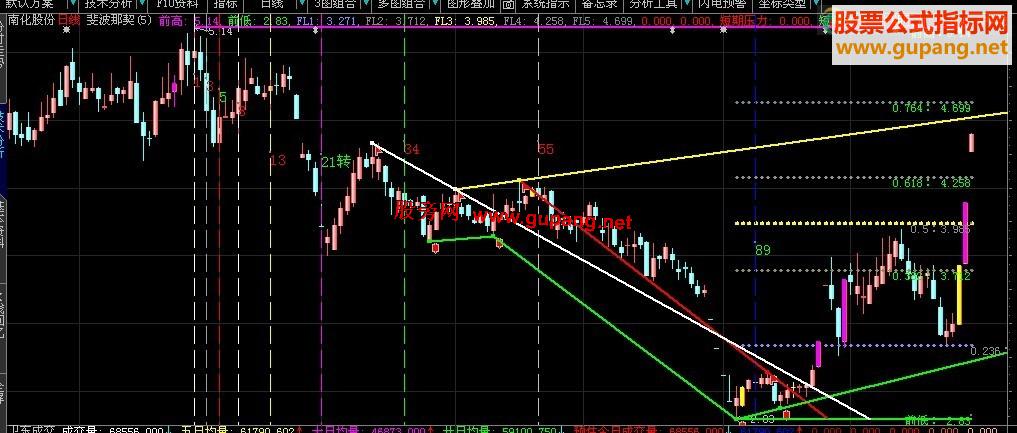Viewport: 1017px width, 433px height.
Task: Expand the dropdown arrow next to 坐标类型
Action: click(x=815, y=4)
